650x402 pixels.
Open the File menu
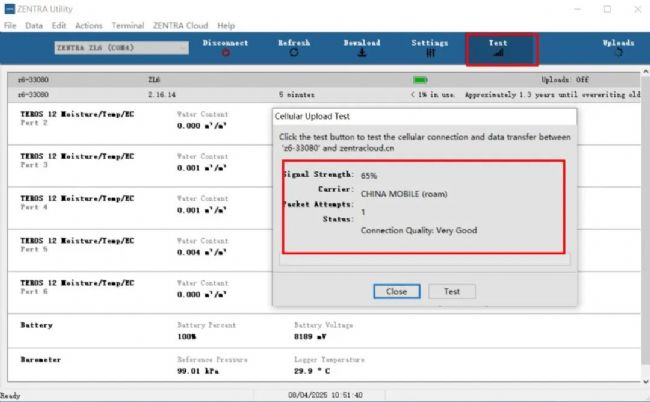[10, 25]
